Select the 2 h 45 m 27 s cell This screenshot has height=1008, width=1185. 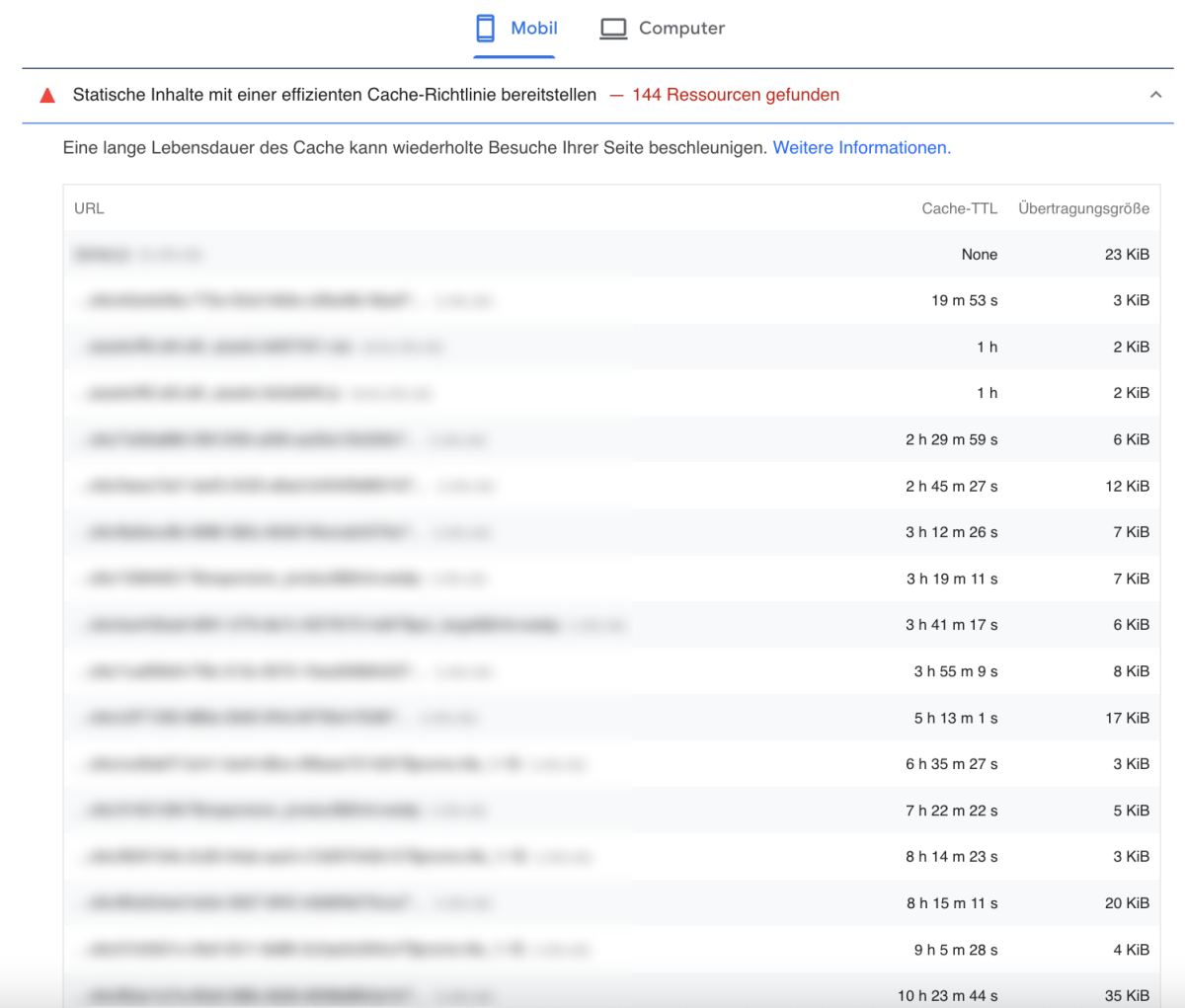[951, 486]
